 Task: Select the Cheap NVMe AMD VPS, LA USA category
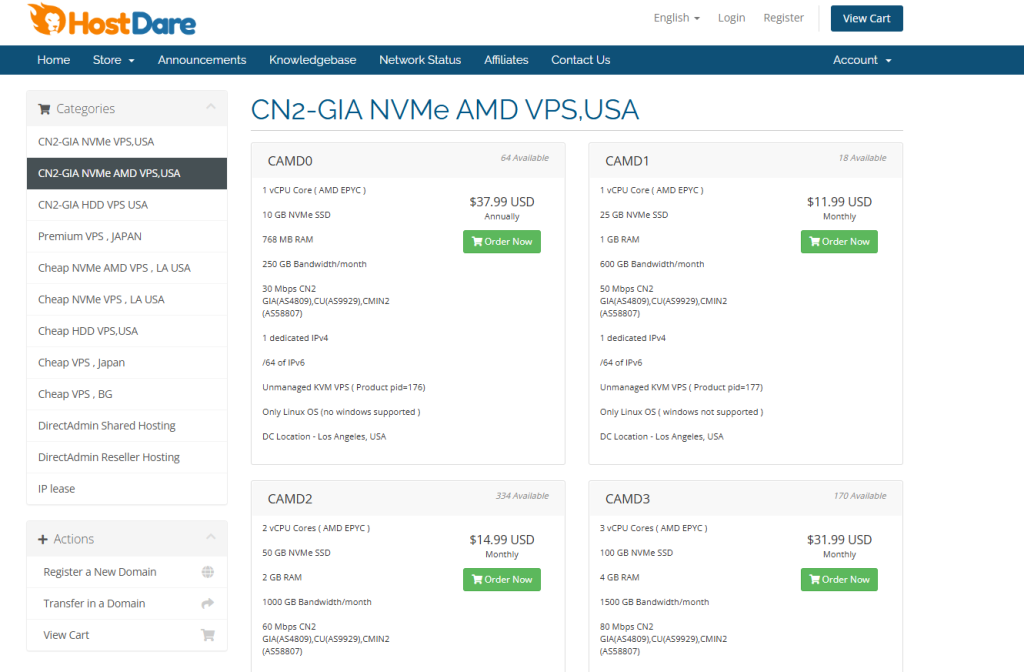coord(127,268)
